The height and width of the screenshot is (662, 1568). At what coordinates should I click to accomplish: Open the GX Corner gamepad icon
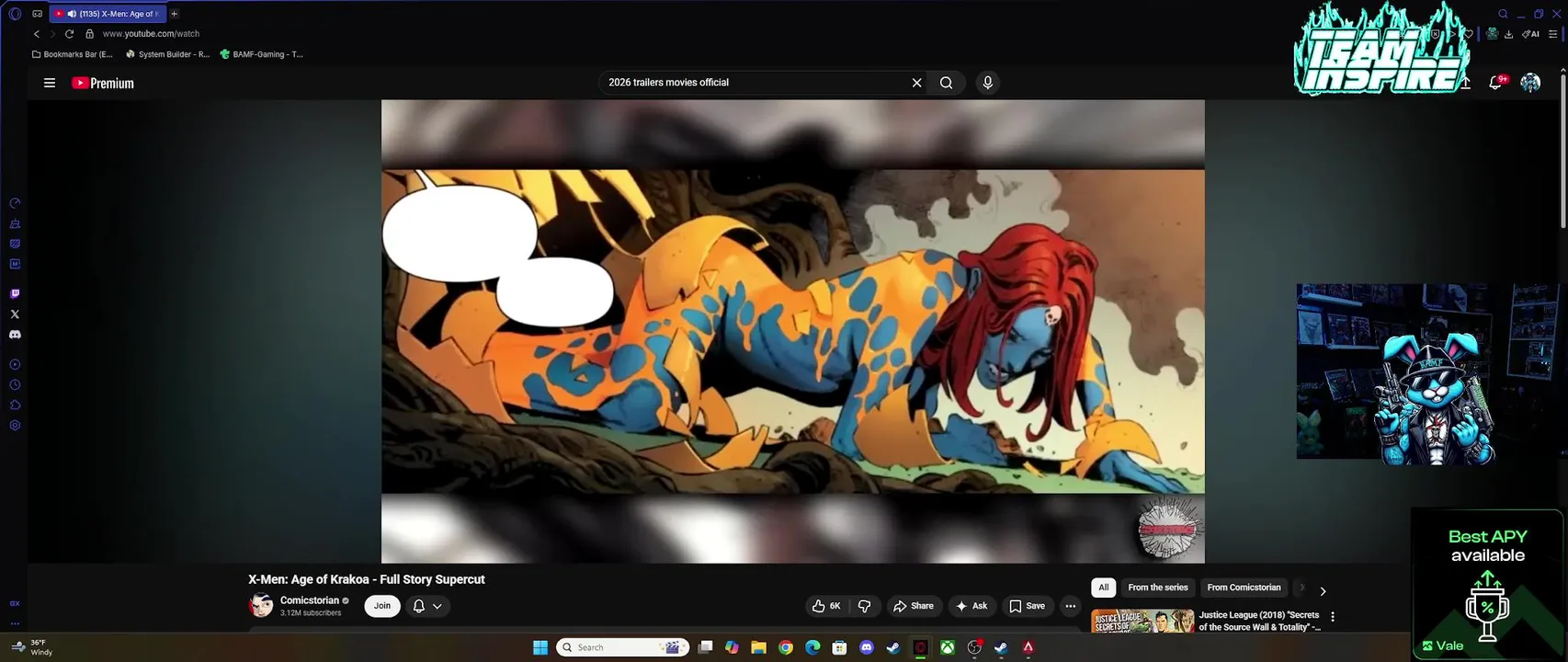click(x=37, y=14)
